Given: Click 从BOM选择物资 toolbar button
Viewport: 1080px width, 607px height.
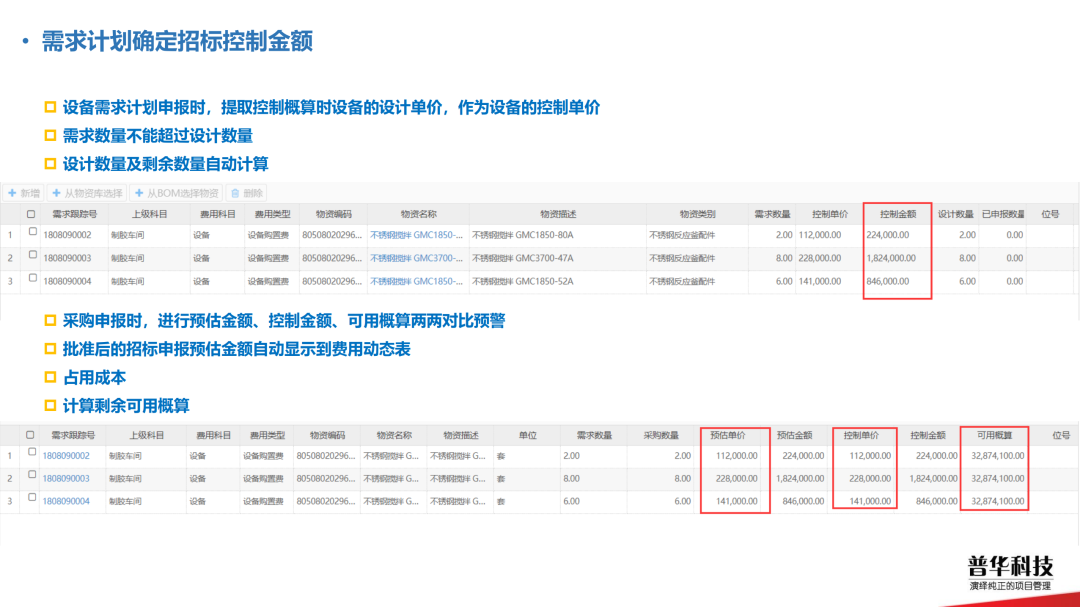Looking at the screenshot, I should 176,194.
